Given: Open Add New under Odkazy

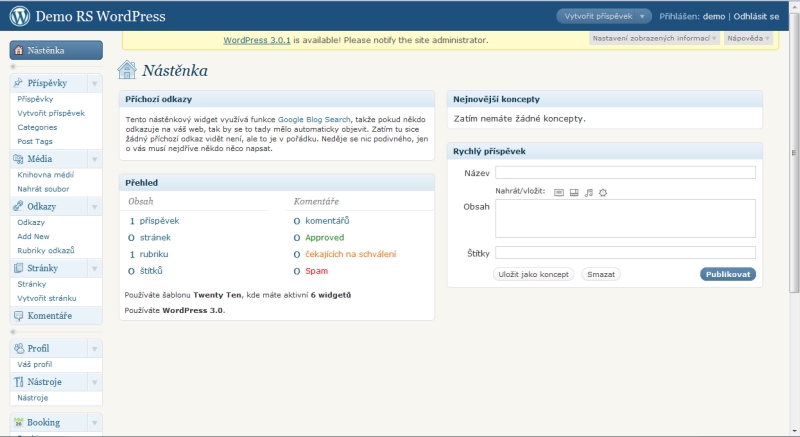Looking at the screenshot, I should pyautogui.click(x=33, y=236).
